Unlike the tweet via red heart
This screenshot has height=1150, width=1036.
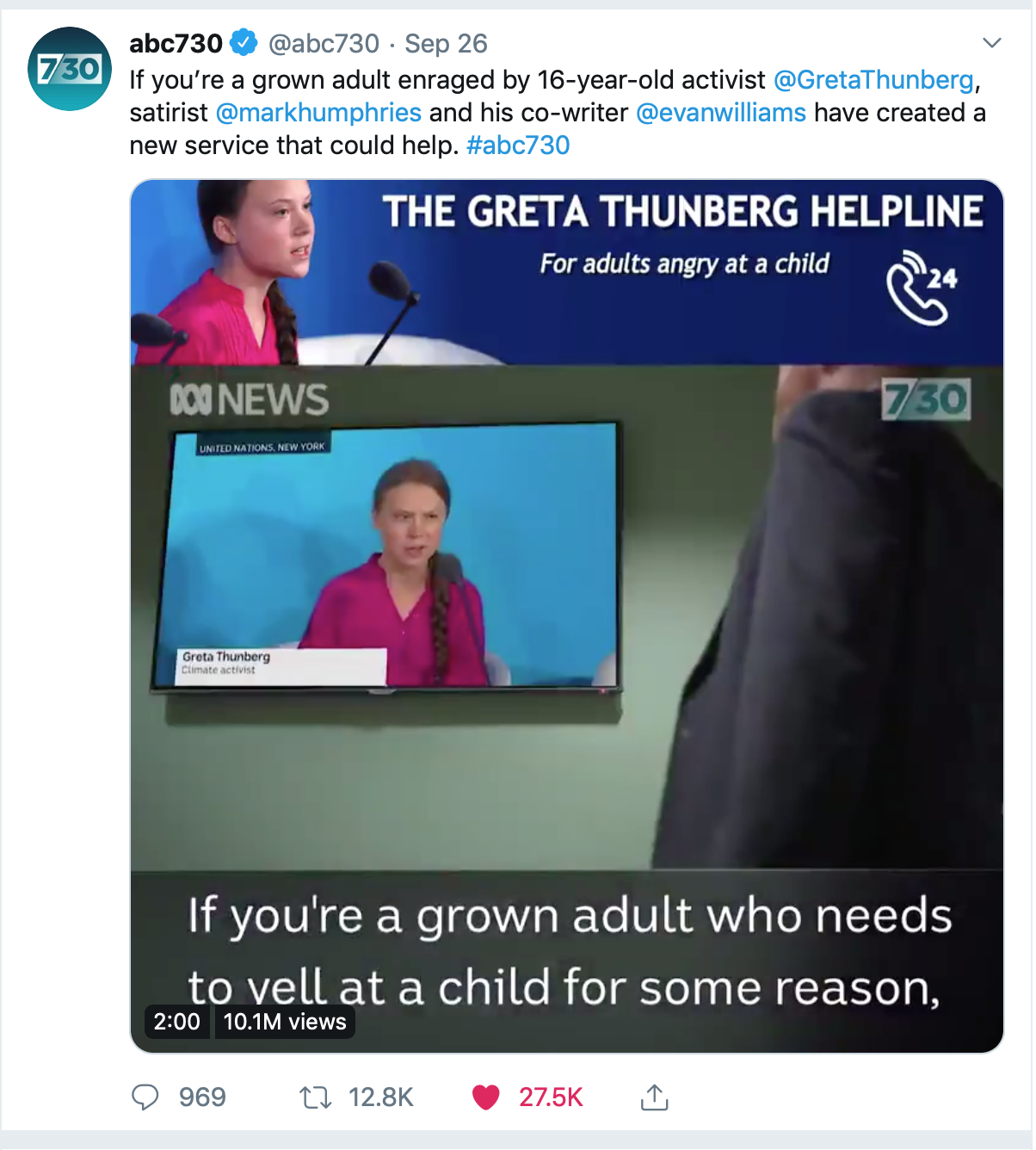click(x=486, y=1097)
